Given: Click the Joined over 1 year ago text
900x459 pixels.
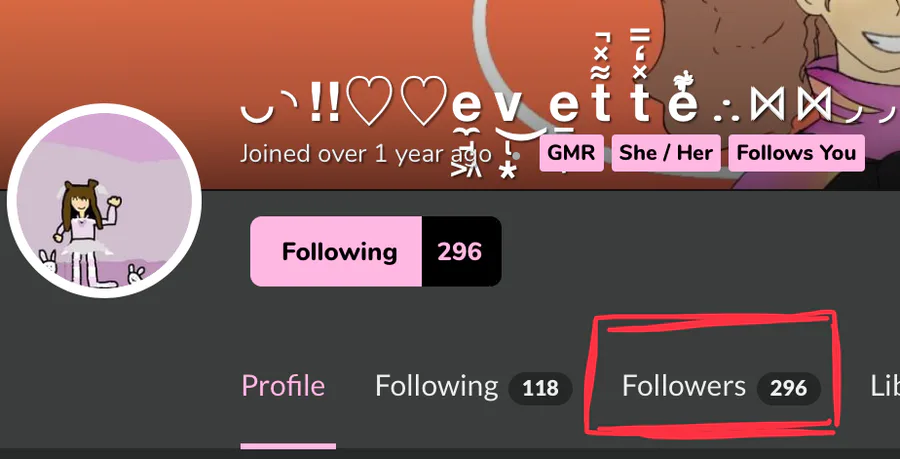Looking at the screenshot, I should point(366,154).
